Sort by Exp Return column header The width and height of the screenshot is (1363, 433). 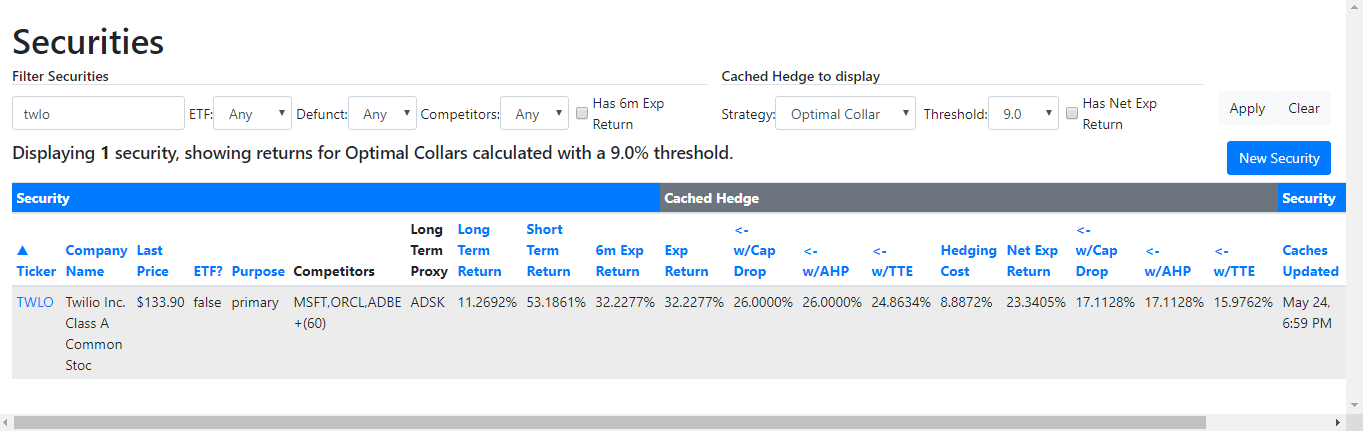[687, 261]
